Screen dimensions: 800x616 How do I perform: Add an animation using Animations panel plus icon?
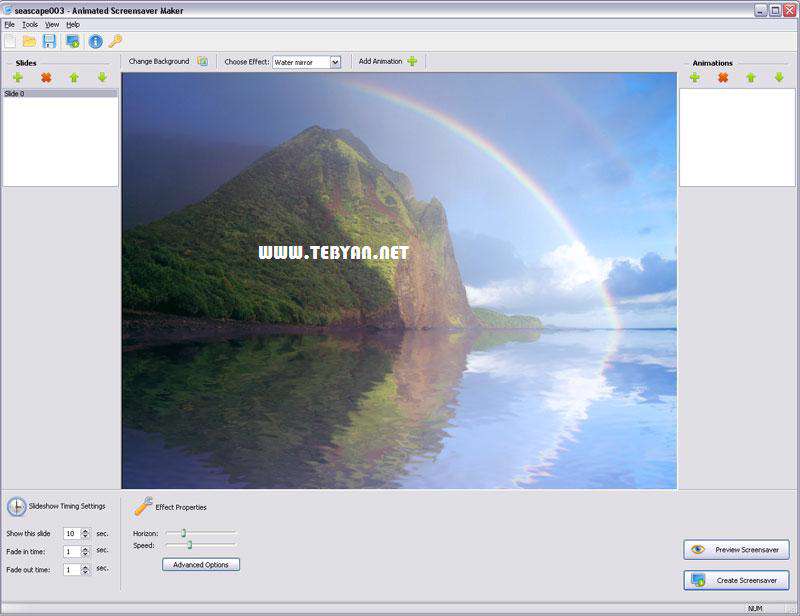[x=694, y=78]
